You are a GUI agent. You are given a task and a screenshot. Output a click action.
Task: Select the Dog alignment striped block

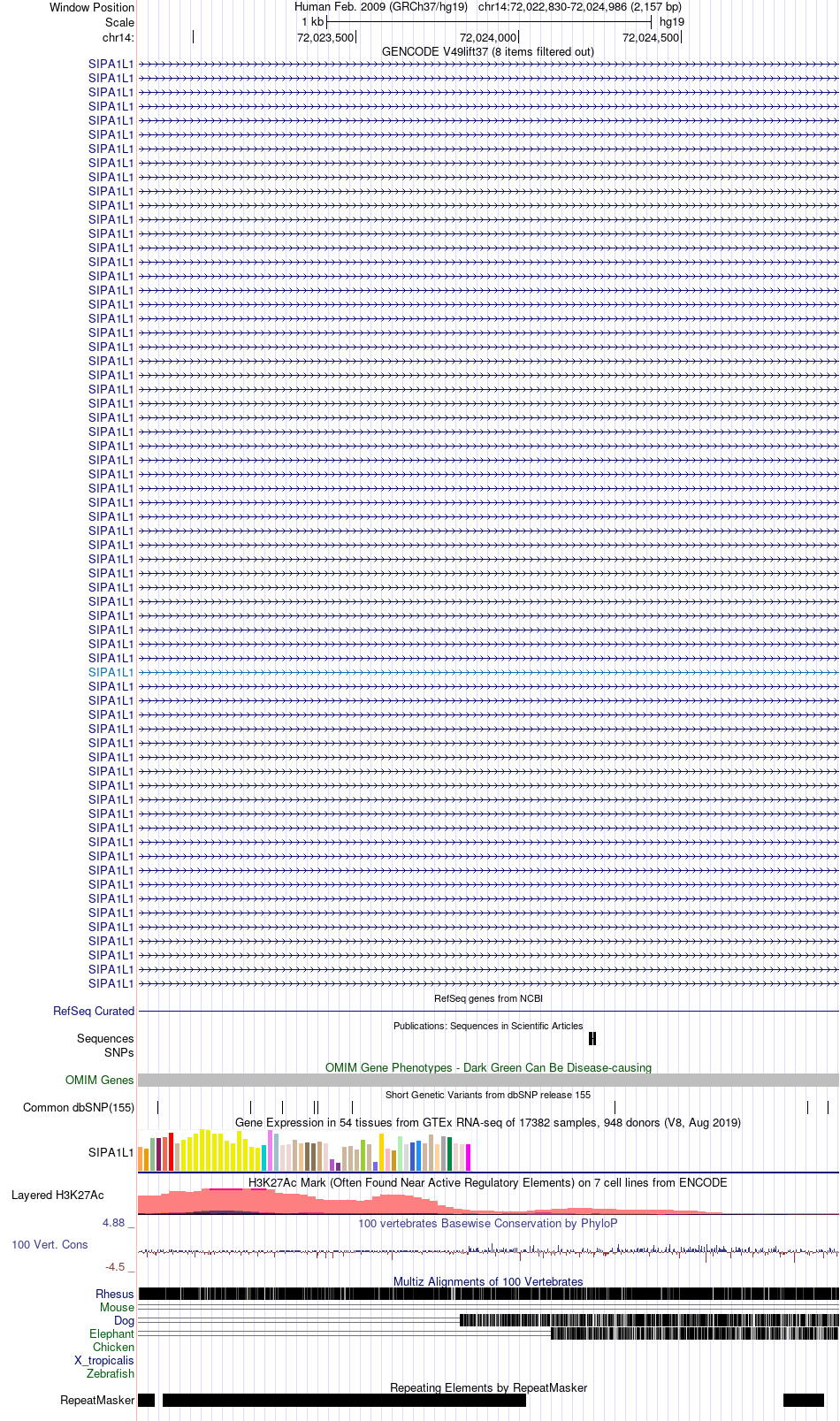click(x=649, y=1320)
